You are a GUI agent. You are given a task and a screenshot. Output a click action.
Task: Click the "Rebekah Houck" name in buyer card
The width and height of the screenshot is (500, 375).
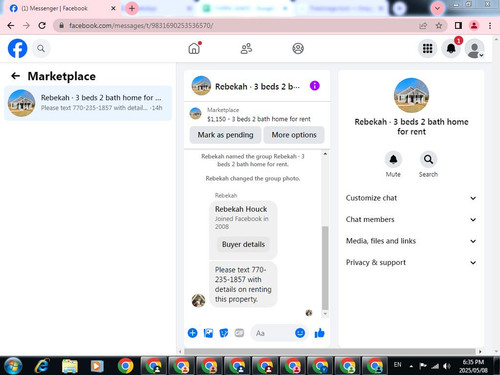[241, 209]
